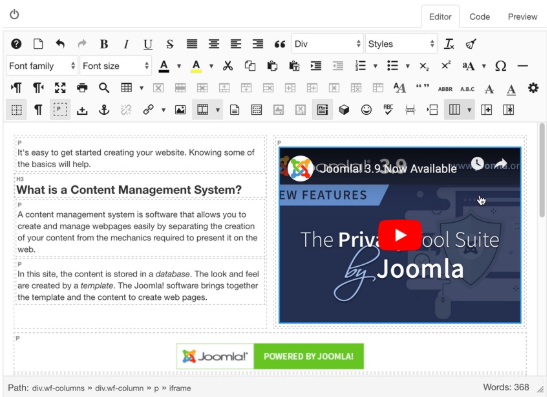Play the embedded YouTube video
The height and width of the screenshot is (397, 547).
click(x=400, y=235)
